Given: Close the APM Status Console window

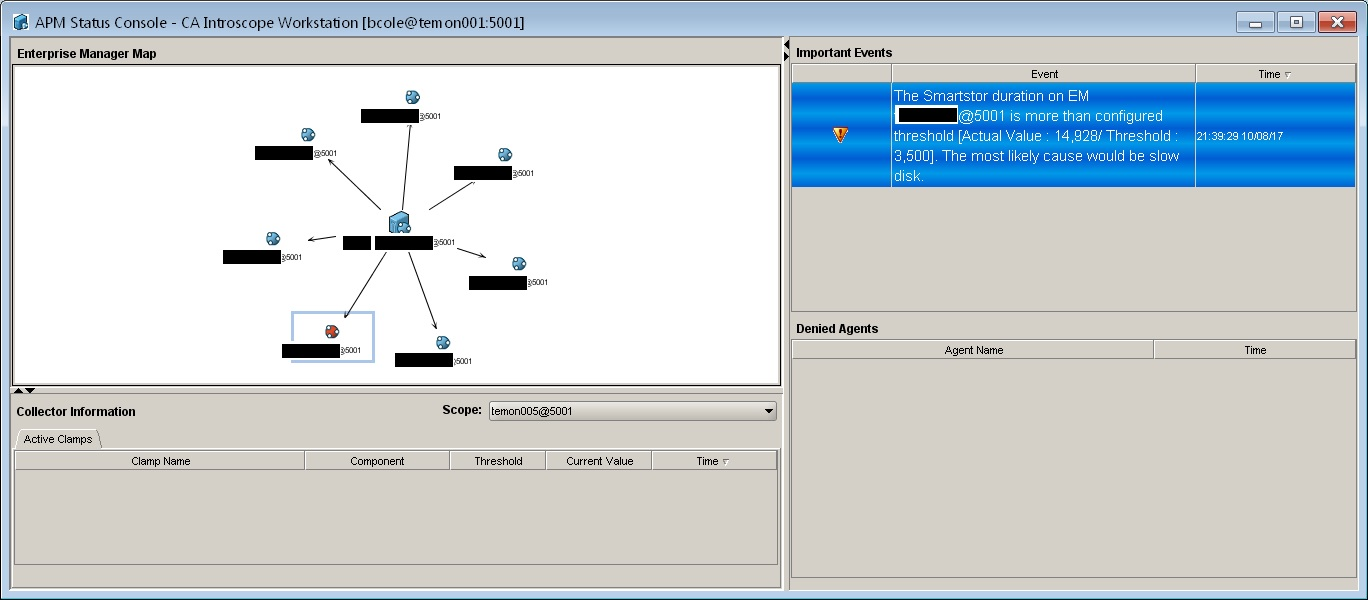Looking at the screenshot, I should click(1337, 22).
